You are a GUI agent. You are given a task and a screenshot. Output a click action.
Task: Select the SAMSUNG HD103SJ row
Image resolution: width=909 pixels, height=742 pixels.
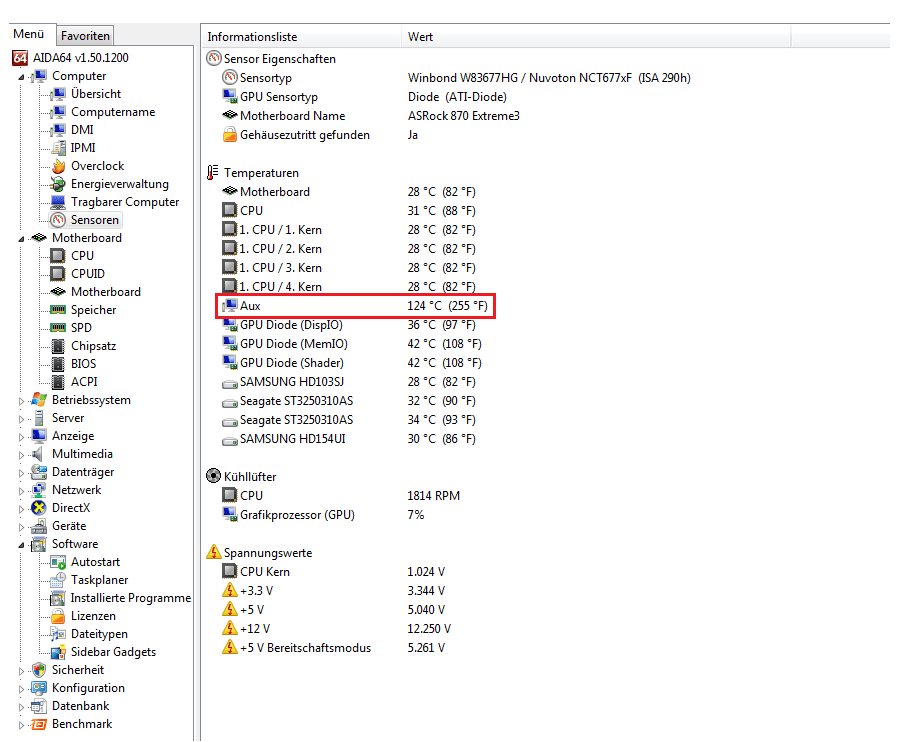tap(349, 382)
